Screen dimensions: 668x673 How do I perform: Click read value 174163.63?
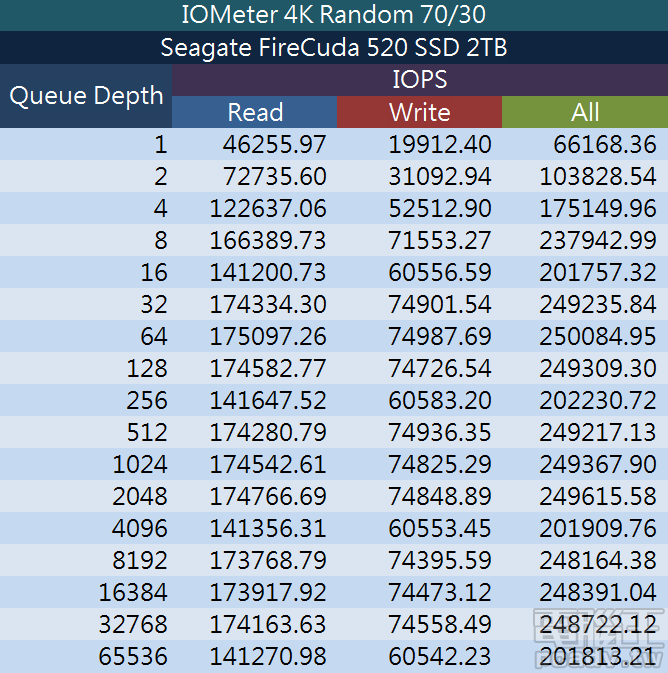pyautogui.click(x=268, y=624)
